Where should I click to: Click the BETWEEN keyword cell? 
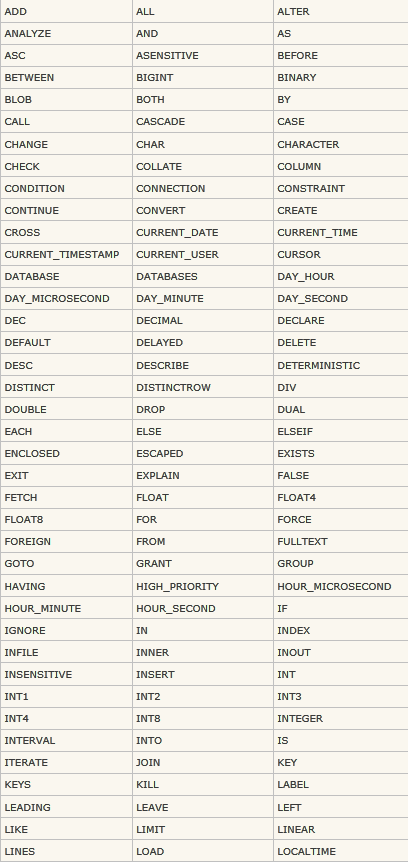pyautogui.click(x=67, y=78)
